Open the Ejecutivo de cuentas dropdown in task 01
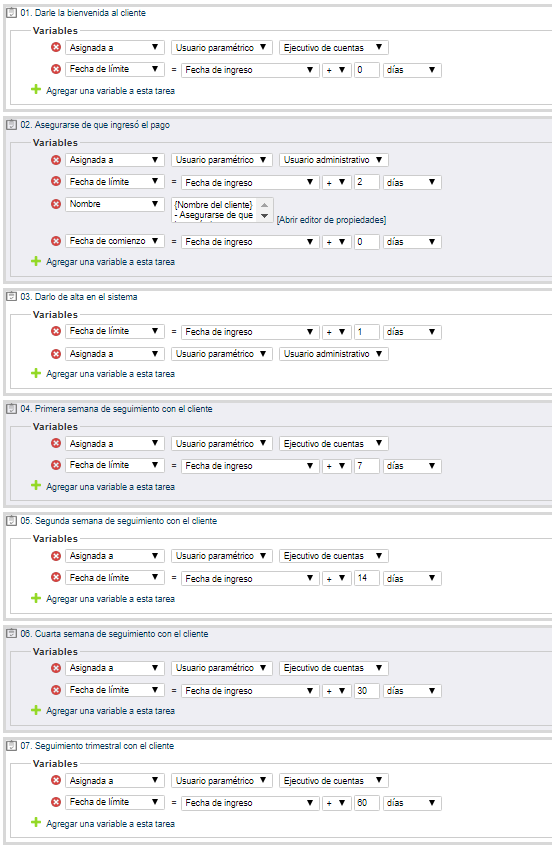 (x=334, y=48)
